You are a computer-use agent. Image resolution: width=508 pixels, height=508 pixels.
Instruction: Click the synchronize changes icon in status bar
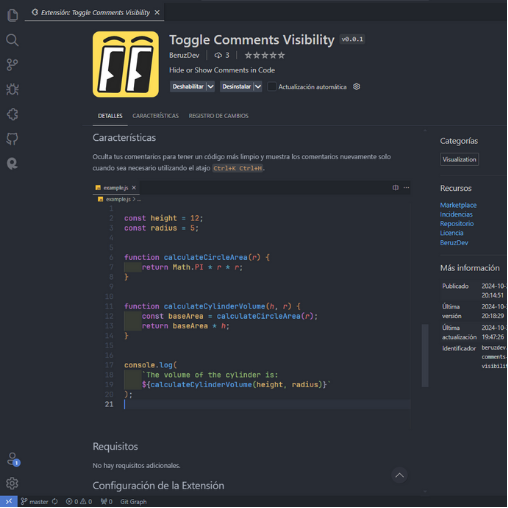coord(55,501)
